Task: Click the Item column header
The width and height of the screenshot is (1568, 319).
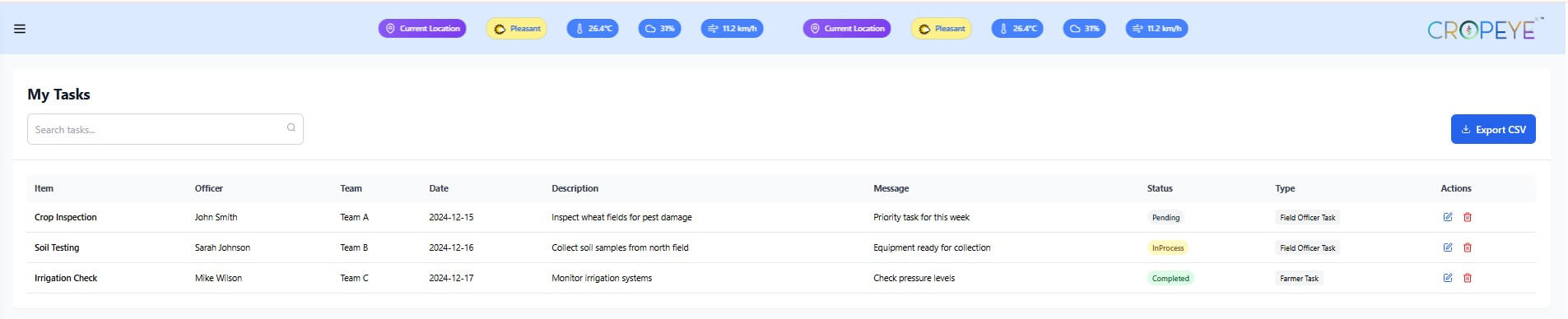Action: click(44, 188)
